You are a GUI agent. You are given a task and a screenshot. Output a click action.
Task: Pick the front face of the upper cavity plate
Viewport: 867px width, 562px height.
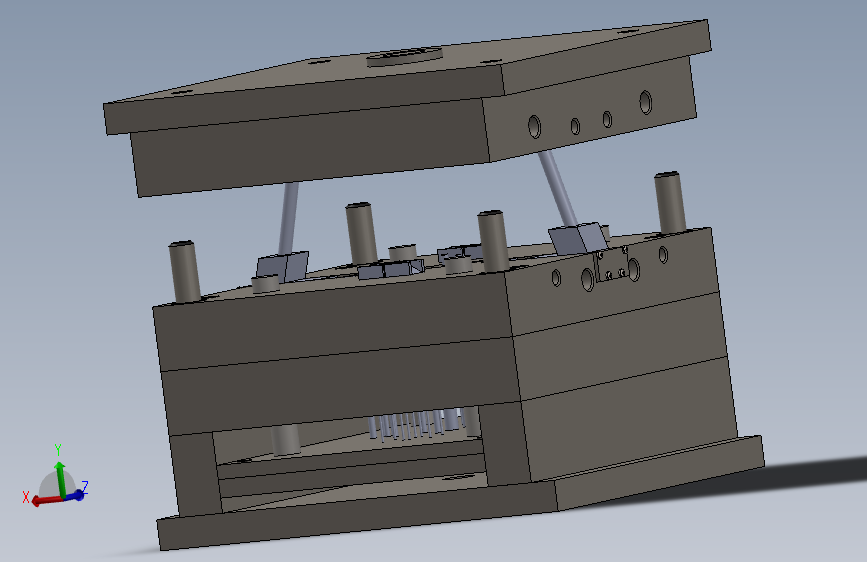tap(310, 148)
